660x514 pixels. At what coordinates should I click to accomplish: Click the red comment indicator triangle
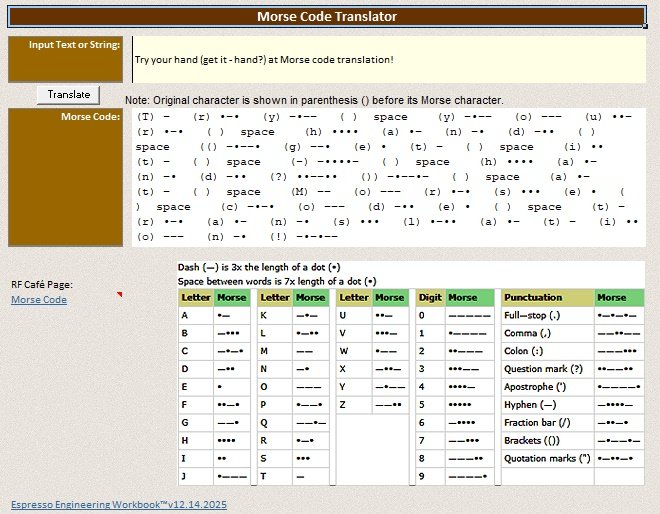click(120, 295)
